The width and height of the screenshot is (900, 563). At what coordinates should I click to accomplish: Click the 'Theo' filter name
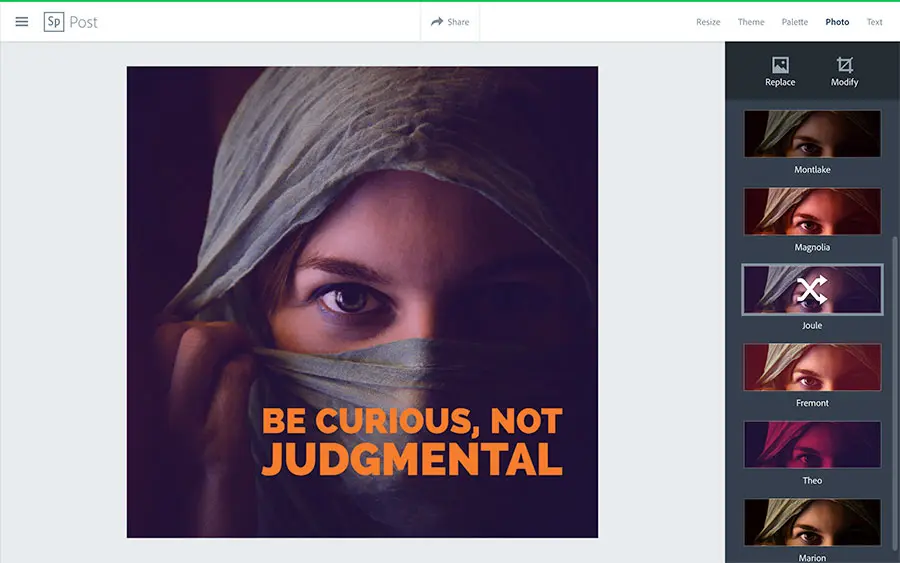(x=812, y=480)
